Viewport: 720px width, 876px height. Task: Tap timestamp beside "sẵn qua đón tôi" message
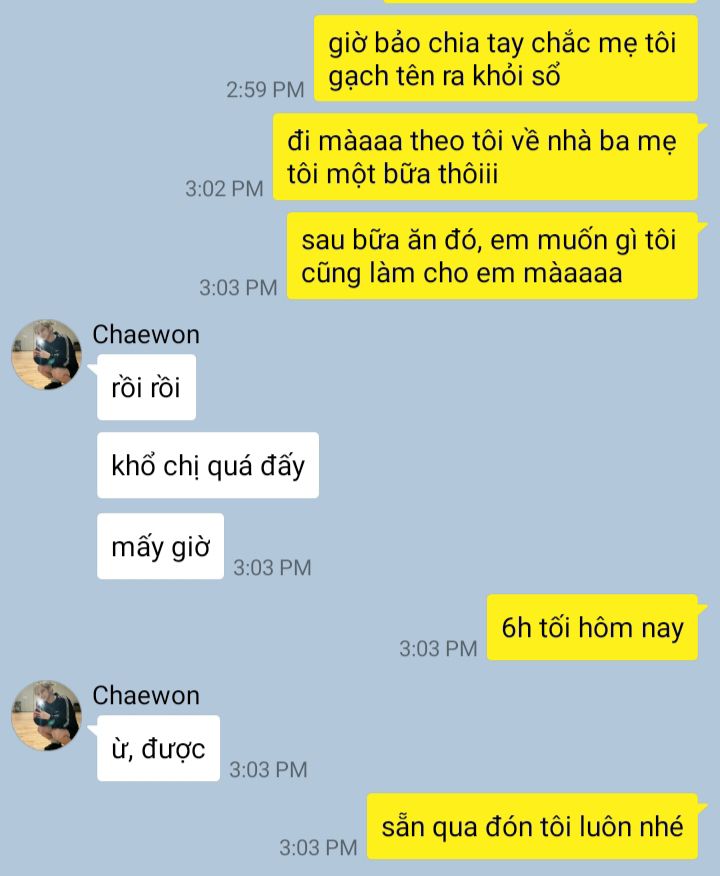coord(318,848)
